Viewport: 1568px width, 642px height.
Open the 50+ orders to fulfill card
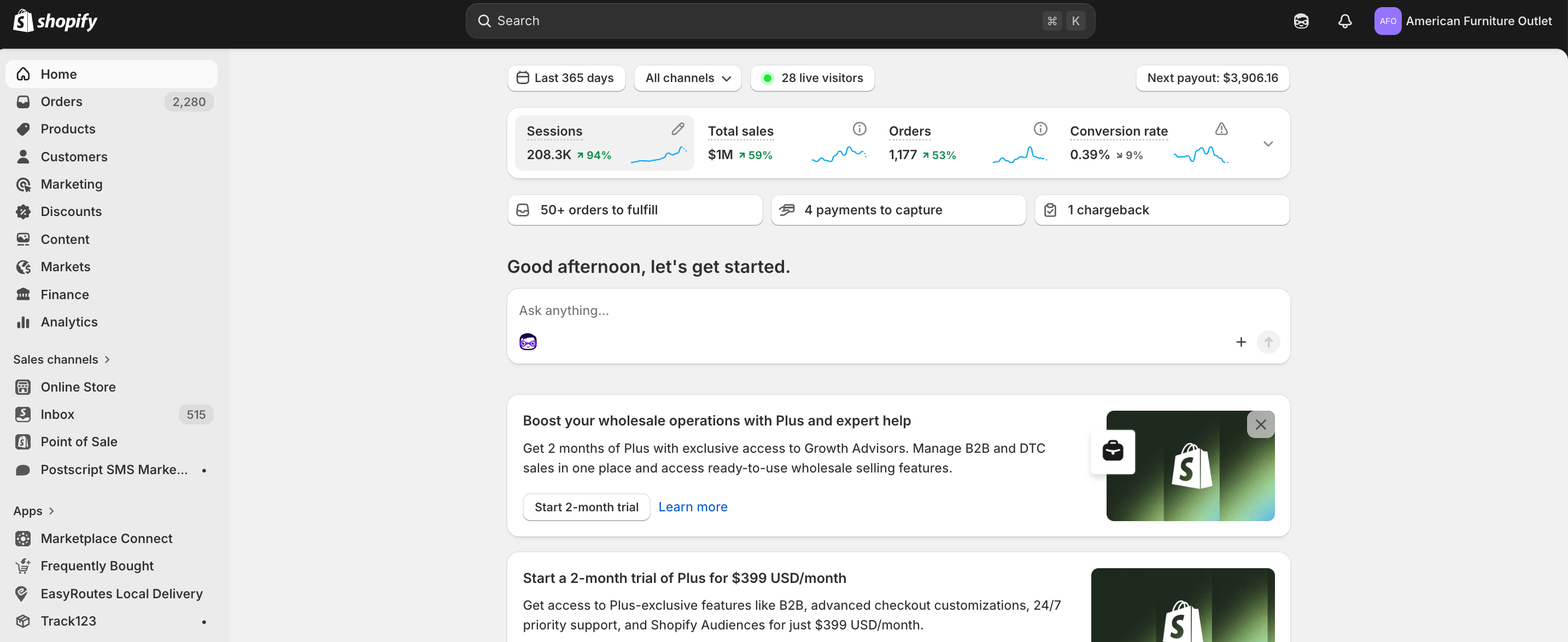tap(634, 210)
